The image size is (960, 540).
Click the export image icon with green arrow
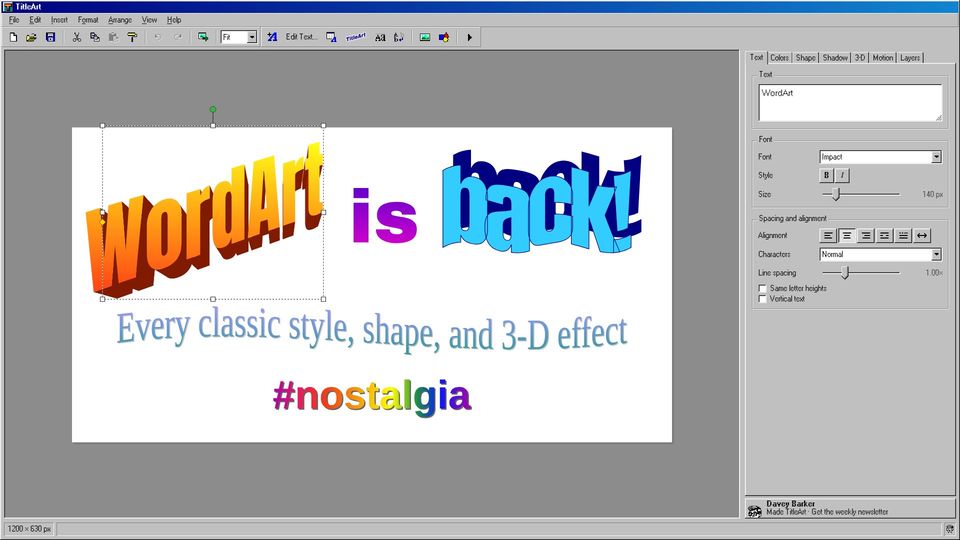coord(203,37)
